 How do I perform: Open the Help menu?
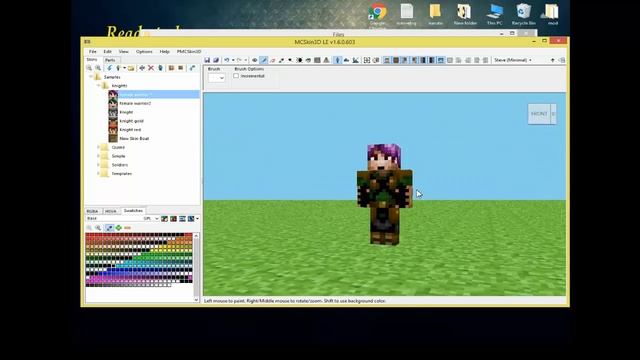pos(164,51)
